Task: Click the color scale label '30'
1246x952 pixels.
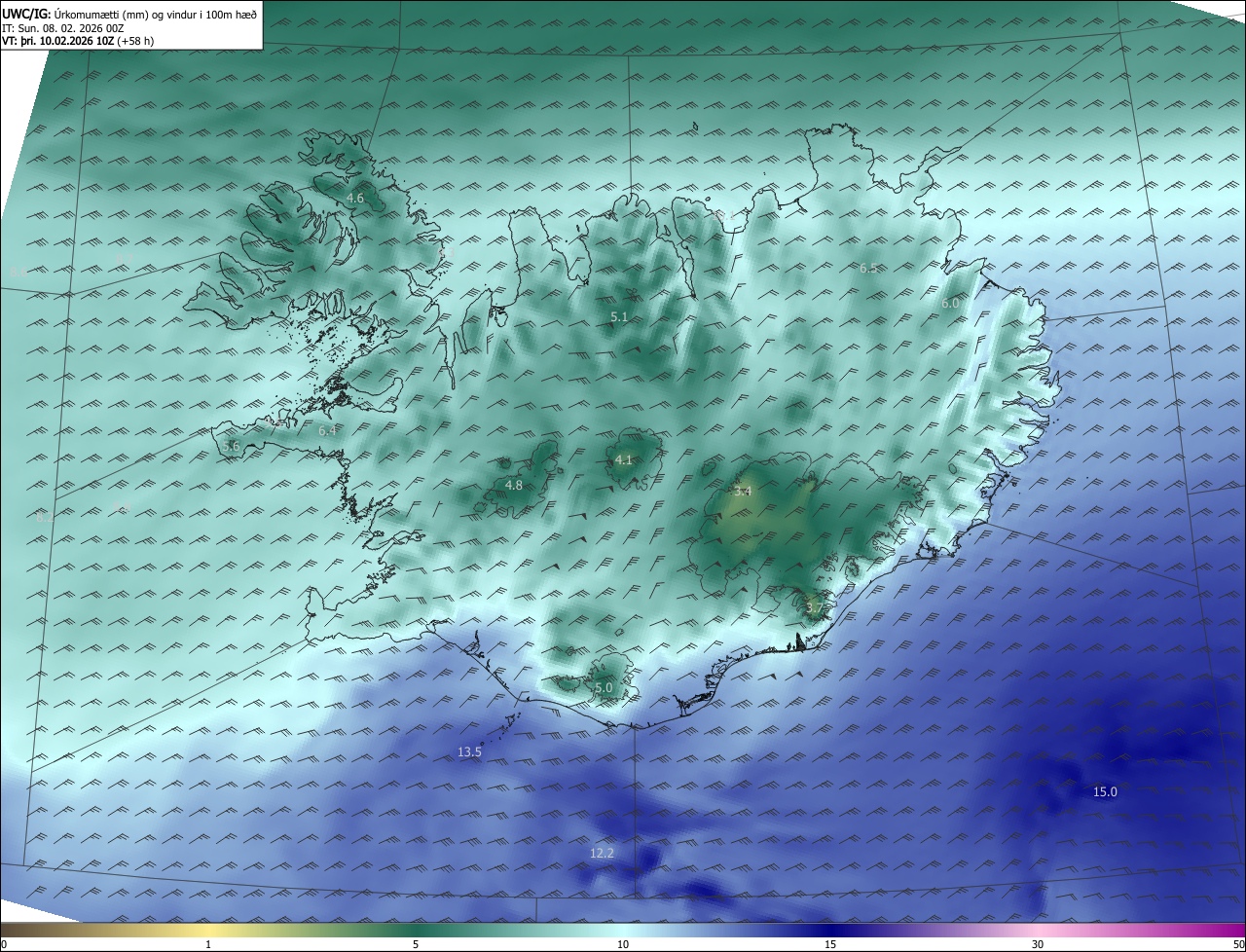Action: (x=1038, y=944)
